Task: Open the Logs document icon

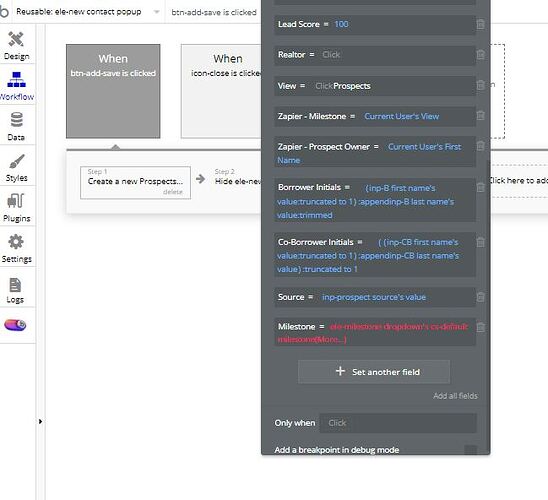Action: [15, 285]
